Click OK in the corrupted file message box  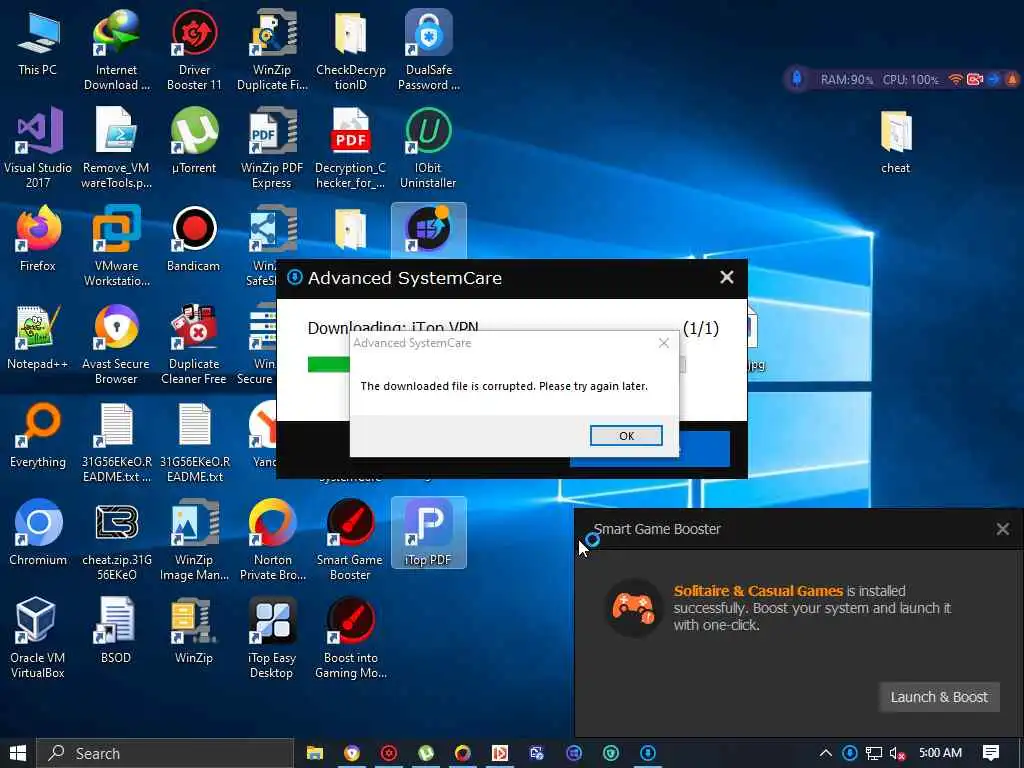pos(626,436)
